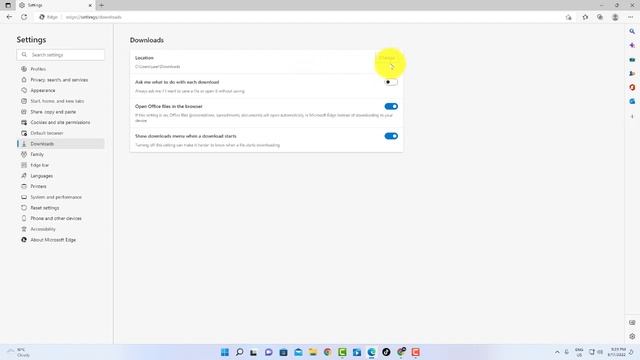
Task: Open a new tab with plus button
Action: (101, 5)
